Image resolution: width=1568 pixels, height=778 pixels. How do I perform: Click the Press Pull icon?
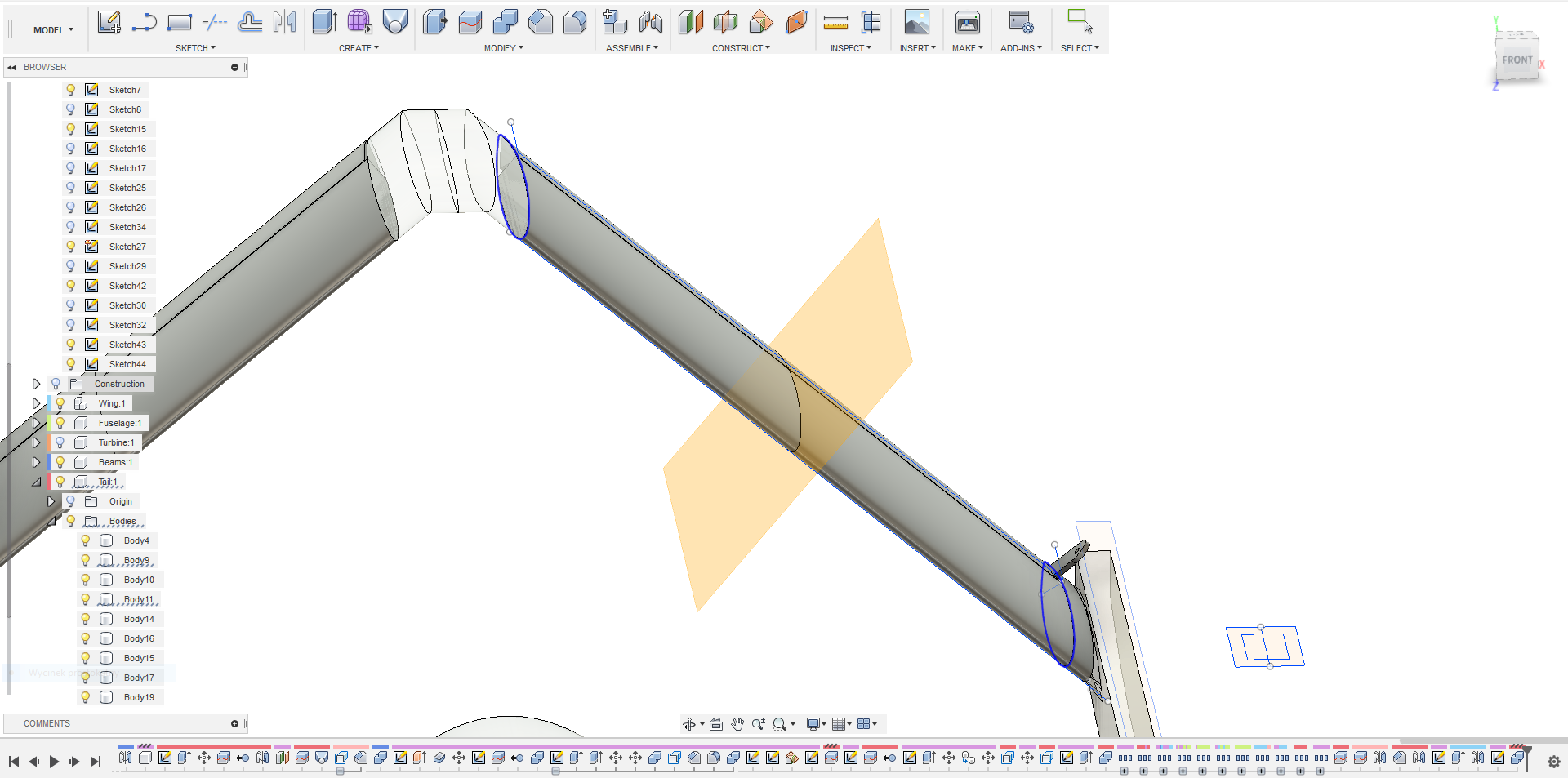(434, 22)
